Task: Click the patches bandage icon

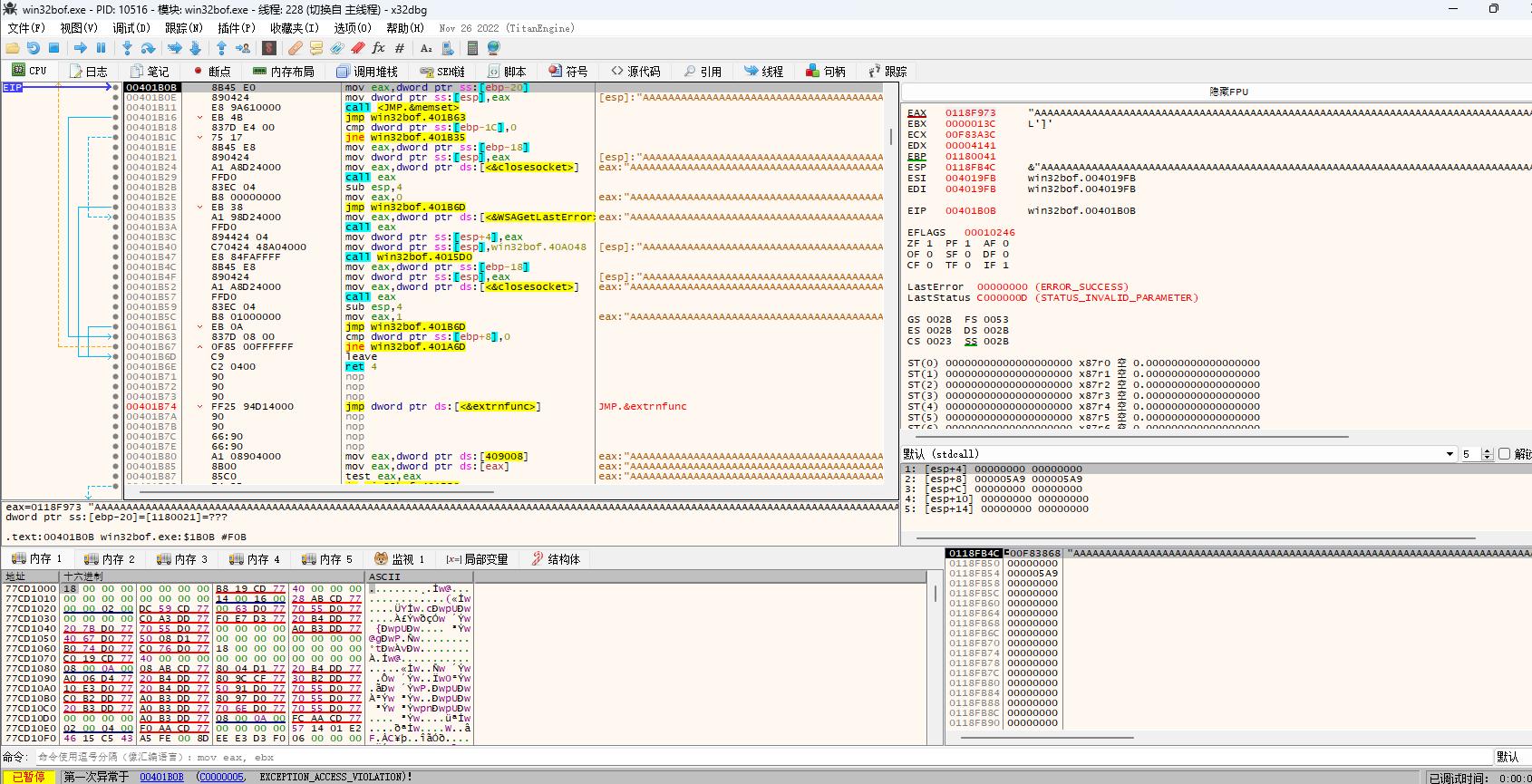Action: pos(296,48)
